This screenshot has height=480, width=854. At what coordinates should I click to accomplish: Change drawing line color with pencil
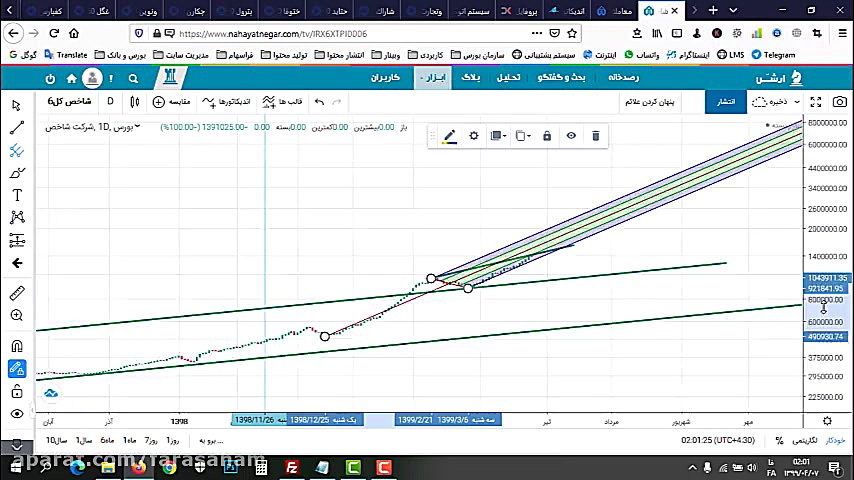pos(449,136)
